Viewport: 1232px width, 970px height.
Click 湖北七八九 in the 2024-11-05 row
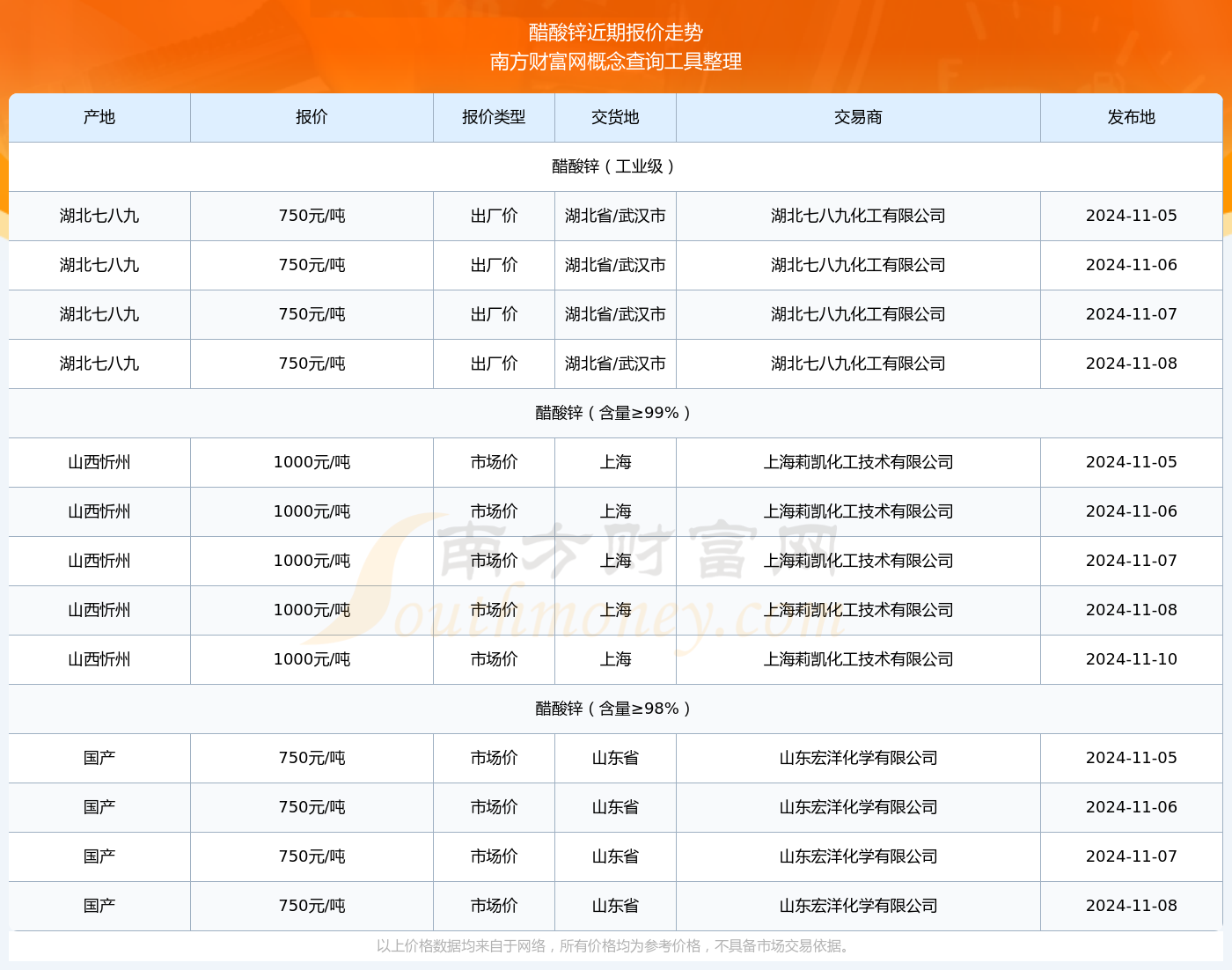[99, 216]
